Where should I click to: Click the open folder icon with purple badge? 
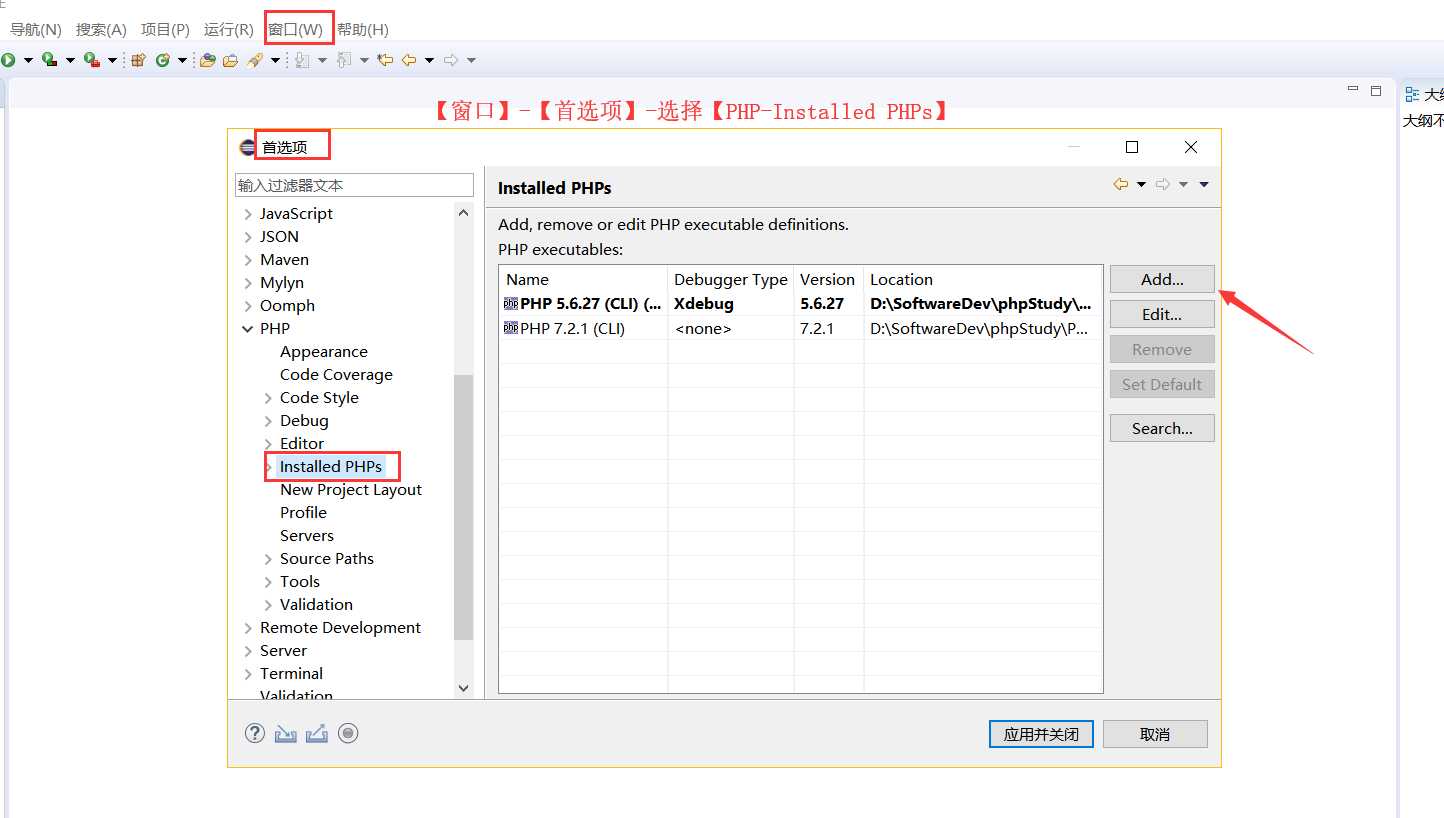[208, 60]
